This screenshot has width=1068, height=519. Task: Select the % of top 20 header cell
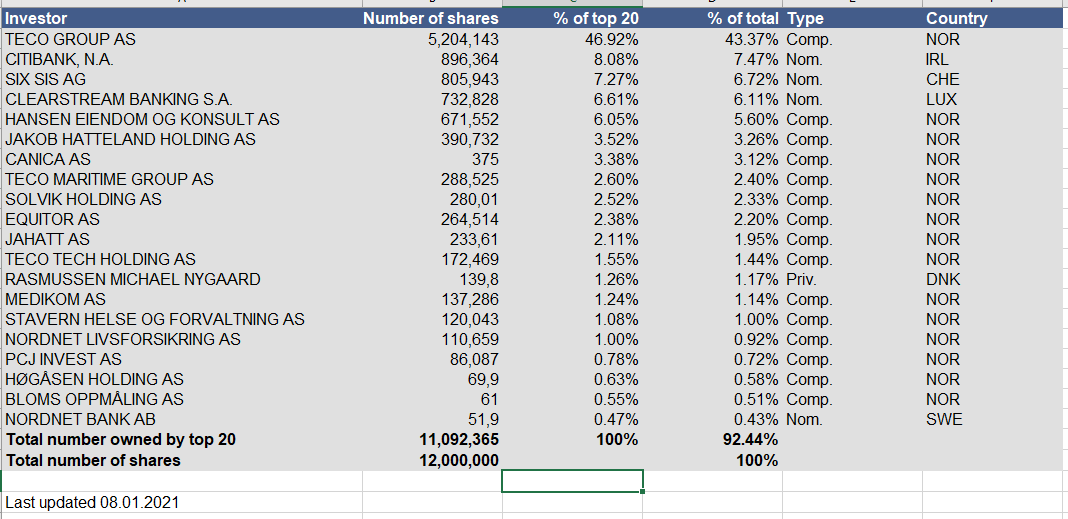click(596, 19)
